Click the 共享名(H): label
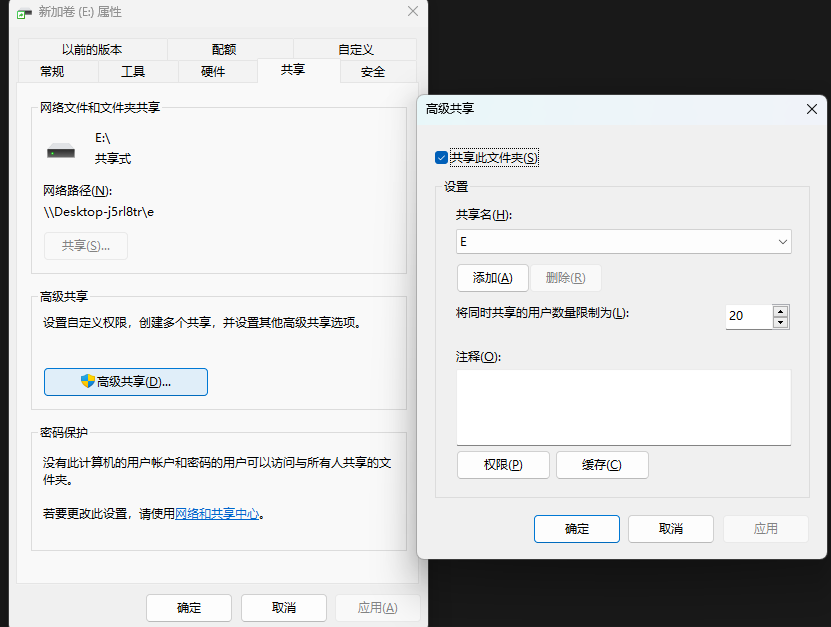Screen dimensions: 831x627 click(484, 215)
